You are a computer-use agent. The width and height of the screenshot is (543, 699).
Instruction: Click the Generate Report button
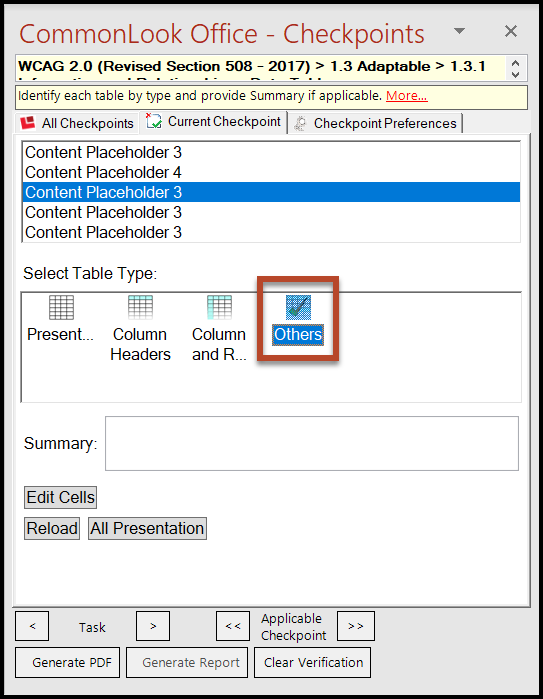point(187,663)
